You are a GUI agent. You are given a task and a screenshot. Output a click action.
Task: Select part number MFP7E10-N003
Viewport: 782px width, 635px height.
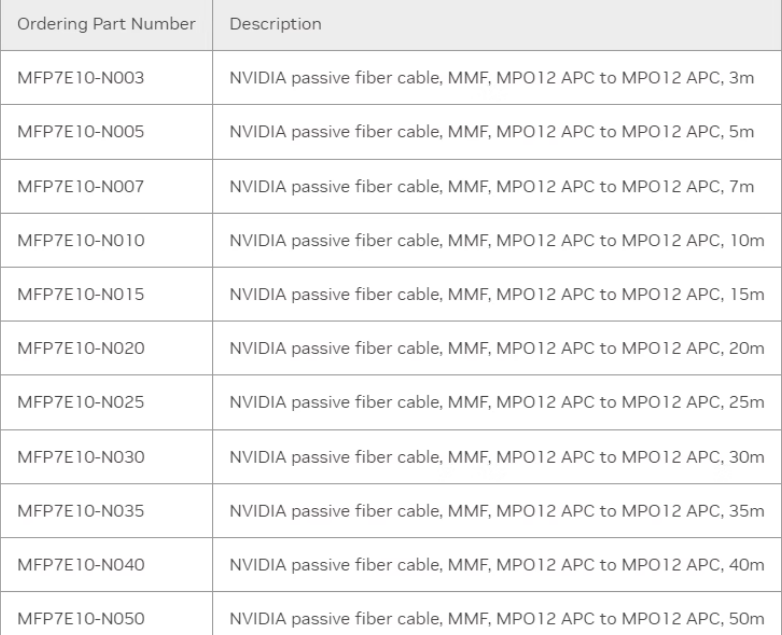[x=81, y=78]
